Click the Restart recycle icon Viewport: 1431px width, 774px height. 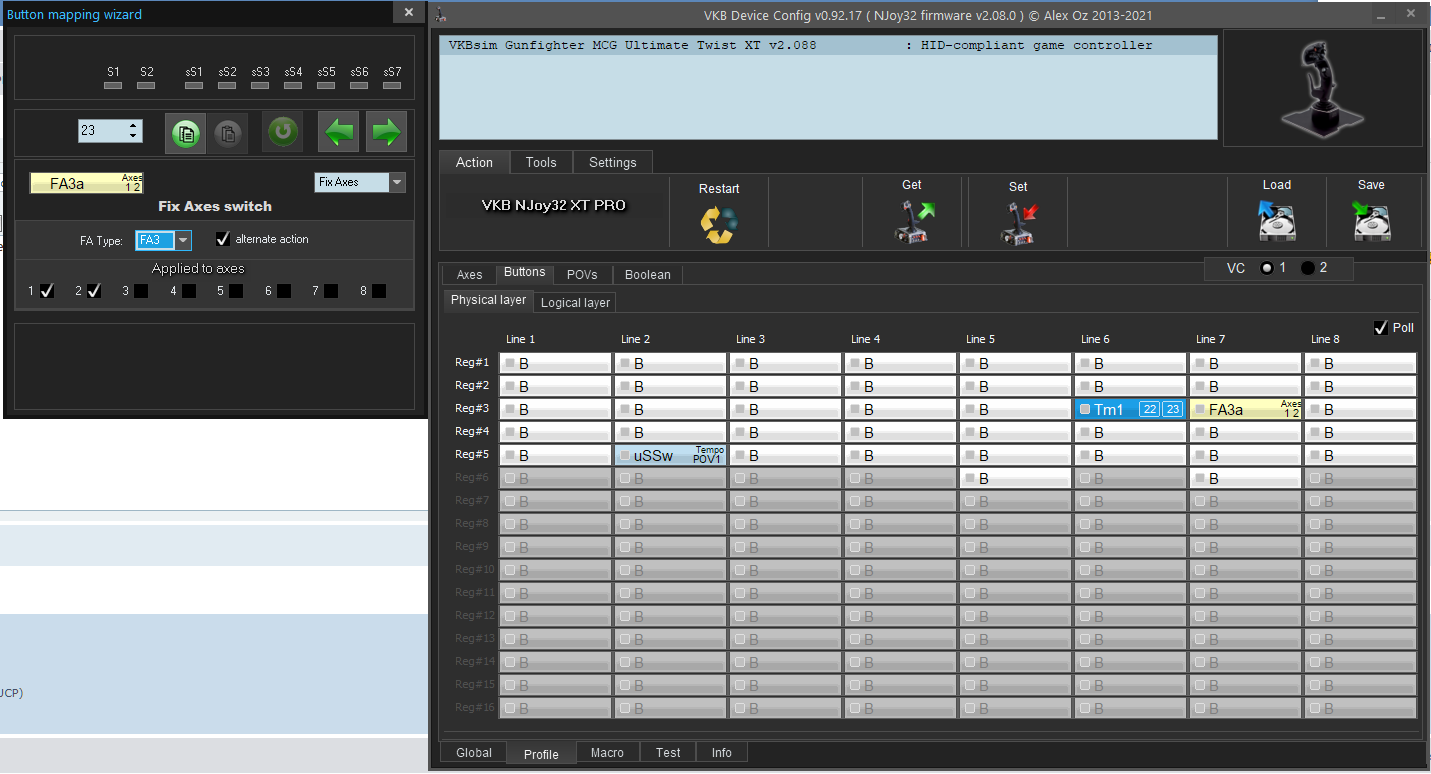pyautogui.click(x=718, y=224)
